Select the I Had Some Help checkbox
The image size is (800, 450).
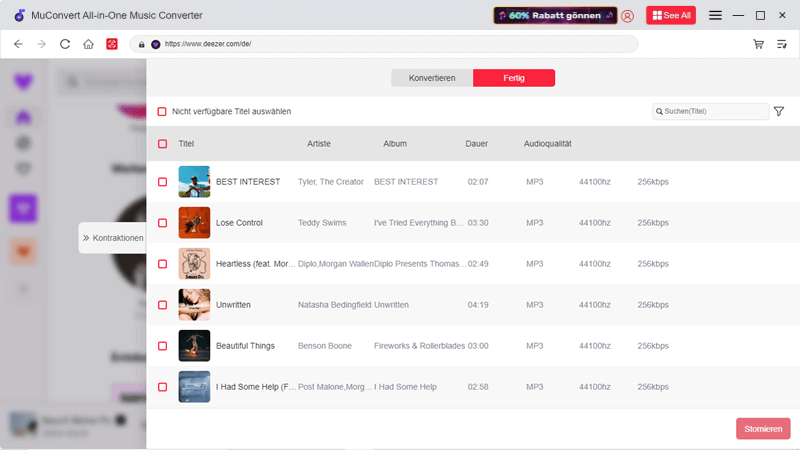162,387
